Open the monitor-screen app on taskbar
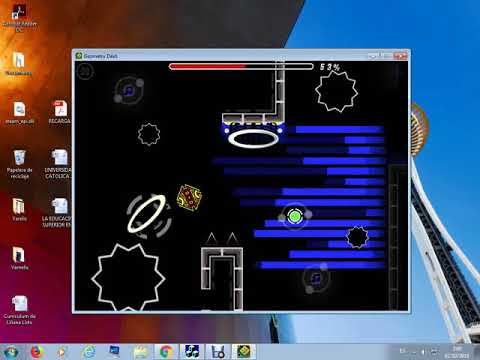This screenshot has width=480, height=360. [114, 351]
